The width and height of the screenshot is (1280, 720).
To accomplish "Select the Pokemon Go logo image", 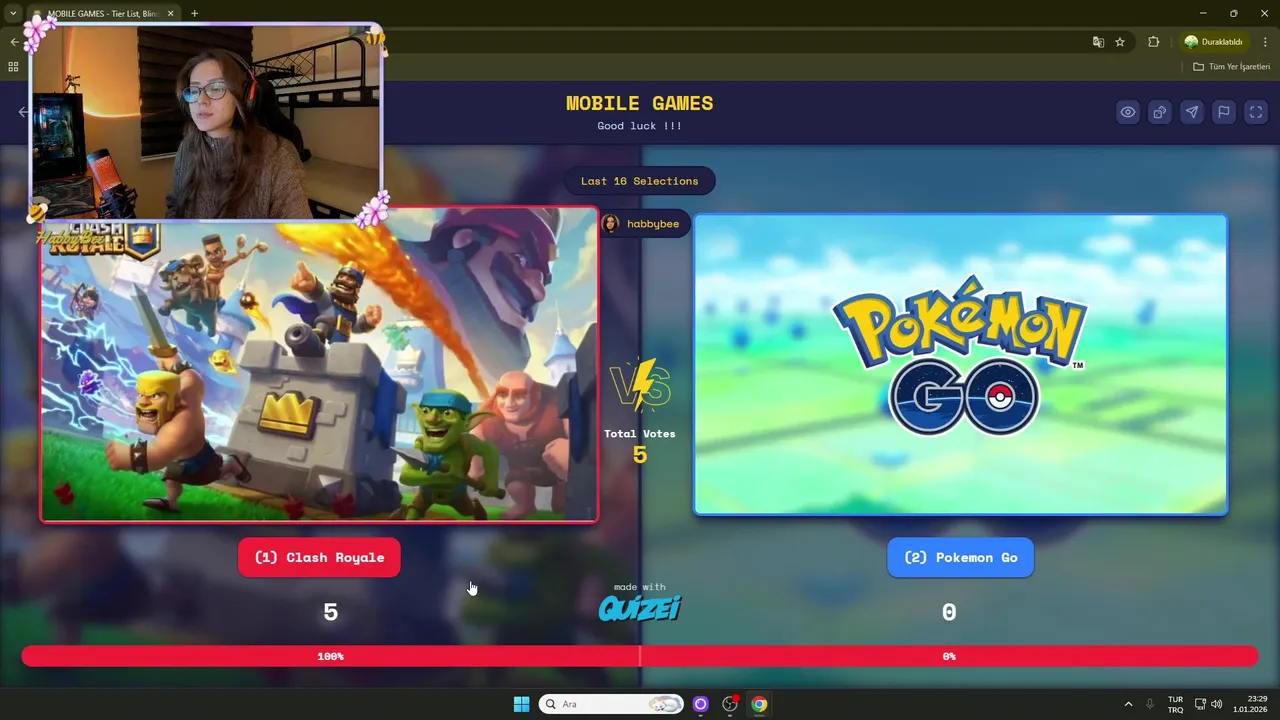I will [960, 365].
